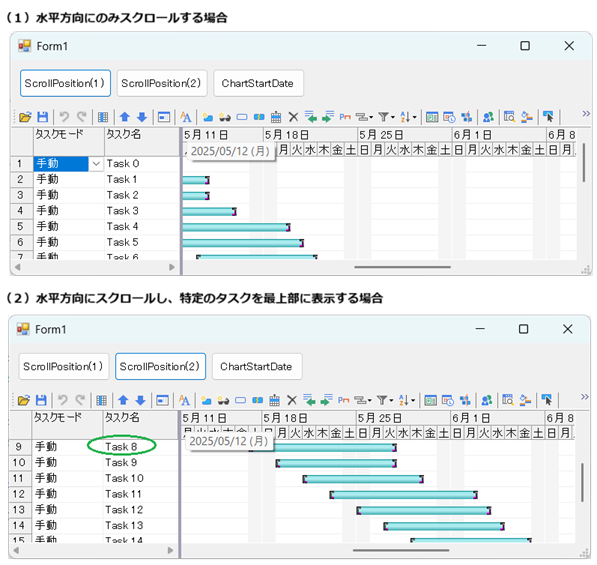This screenshot has height=565, width=597.
Task: Click the resources people icon in upper Form1 toolbar
Action: pos(488,117)
